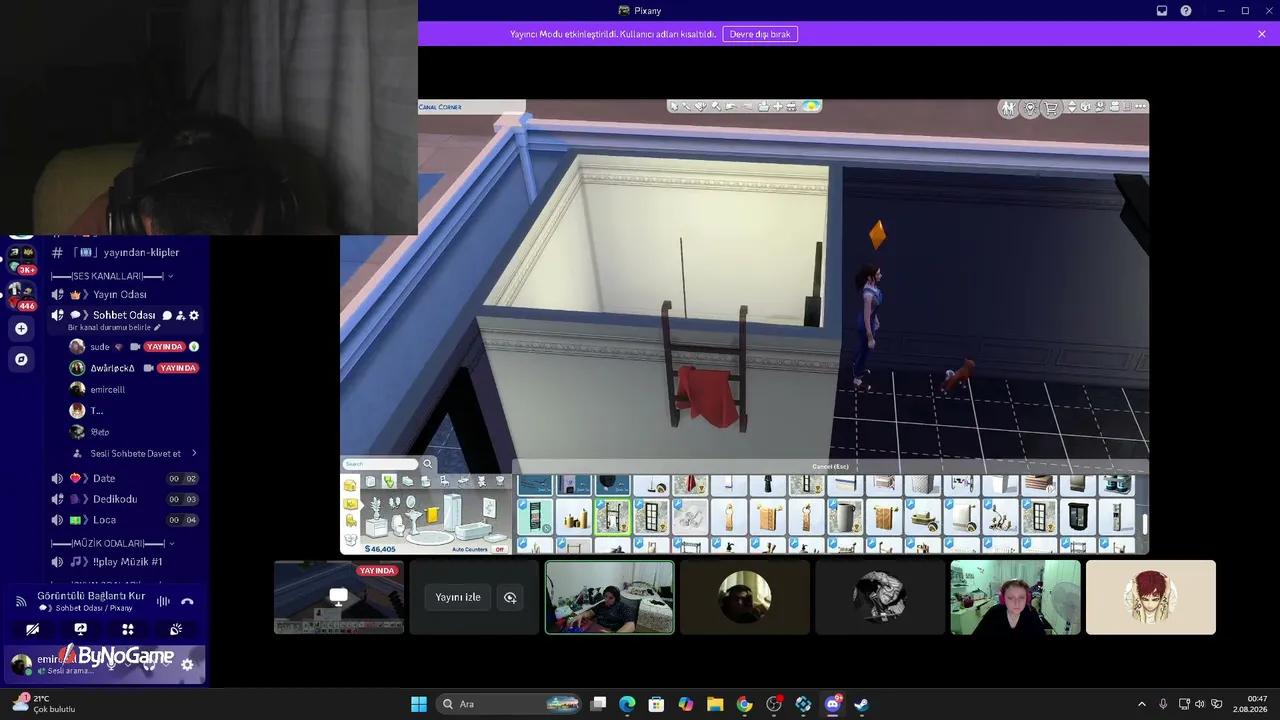The height and width of the screenshot is (720, 1280).
Task: Open soundboard icon in voice panel
Action: click(x=176, y=630)
